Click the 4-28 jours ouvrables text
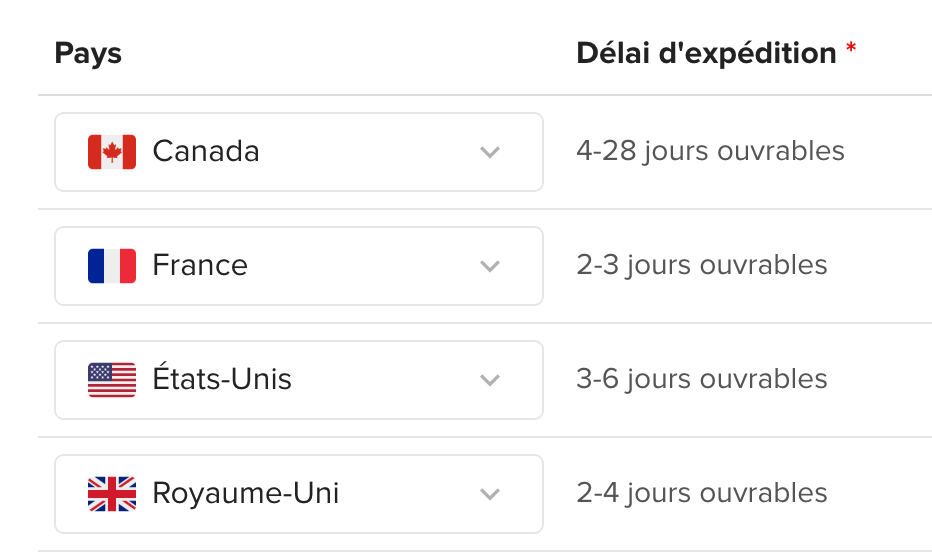932x560 pixels. click(x=710, y=152)
